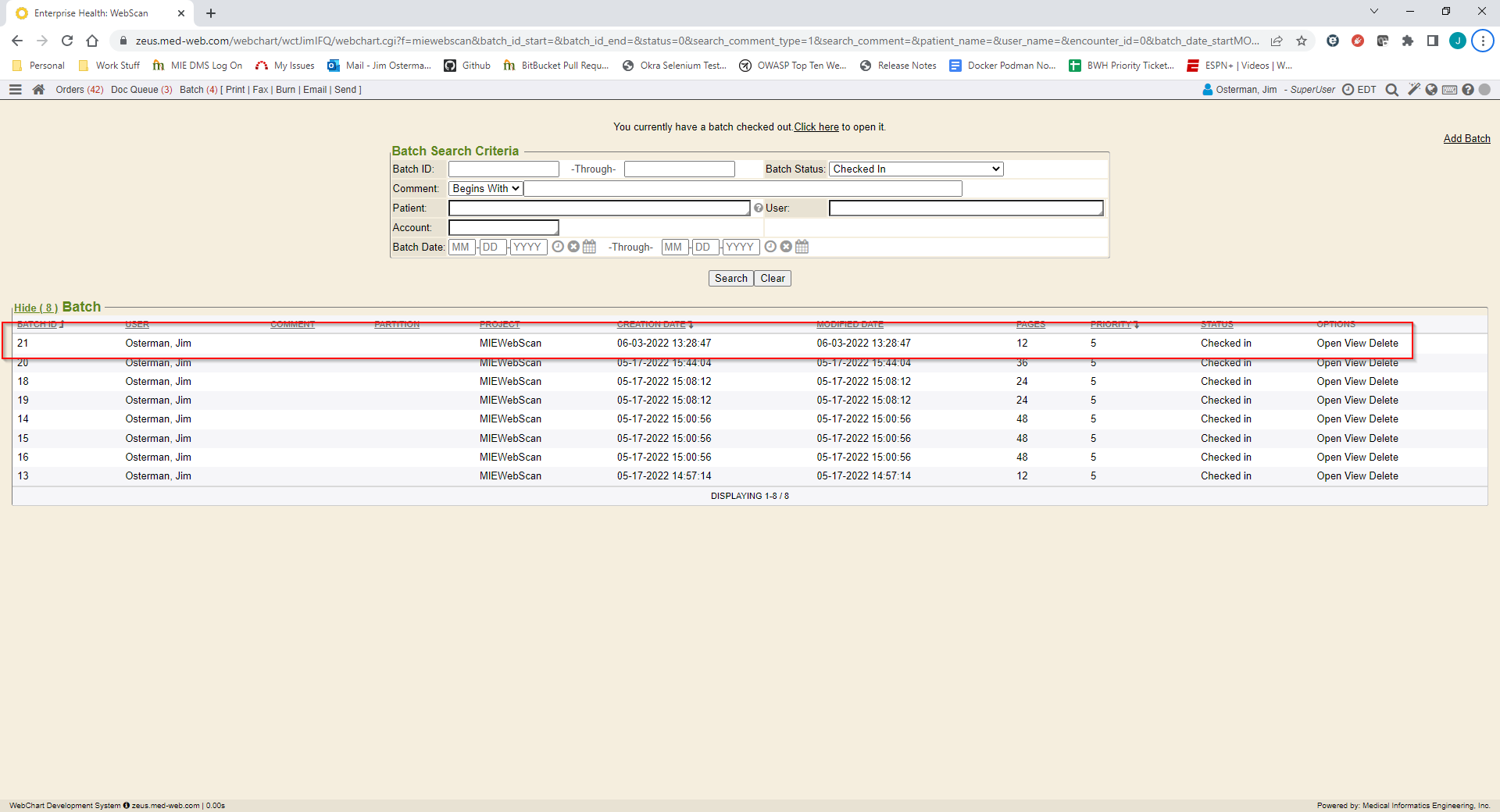Open the Batch Status dropdown
Viewport: 1500px width, 812px height.
click(916, 169)
